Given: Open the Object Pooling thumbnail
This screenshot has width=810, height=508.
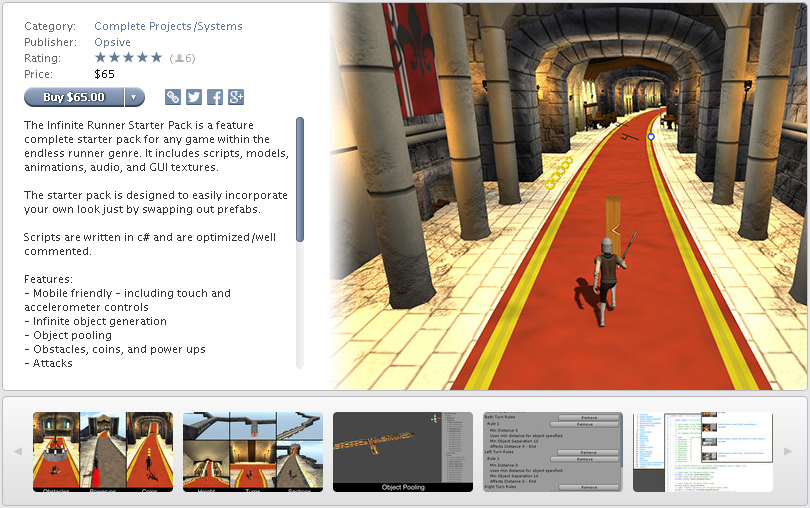Looking at the screenshot, I should [403, 452].
